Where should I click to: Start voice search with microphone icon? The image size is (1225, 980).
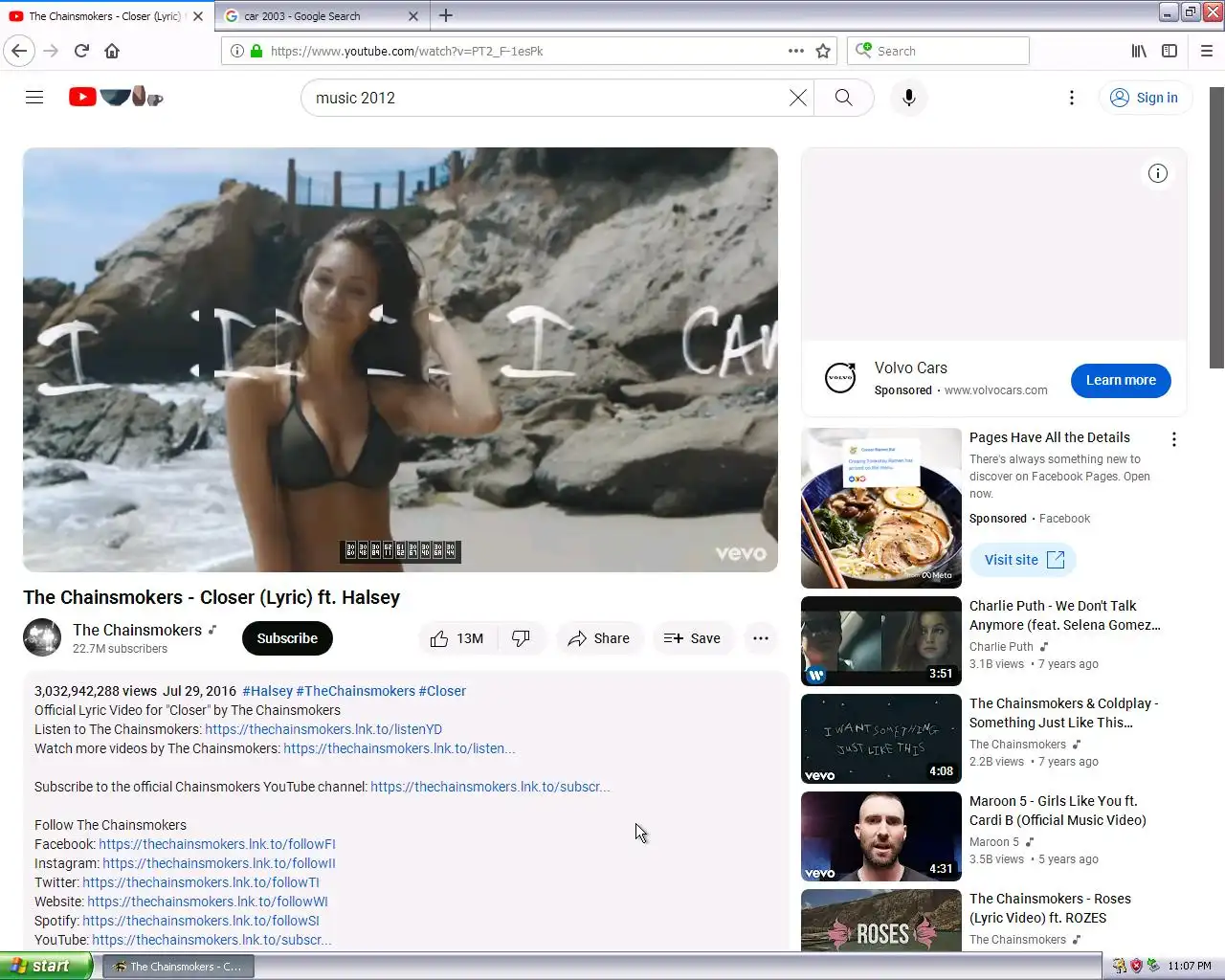click(909, 98)
